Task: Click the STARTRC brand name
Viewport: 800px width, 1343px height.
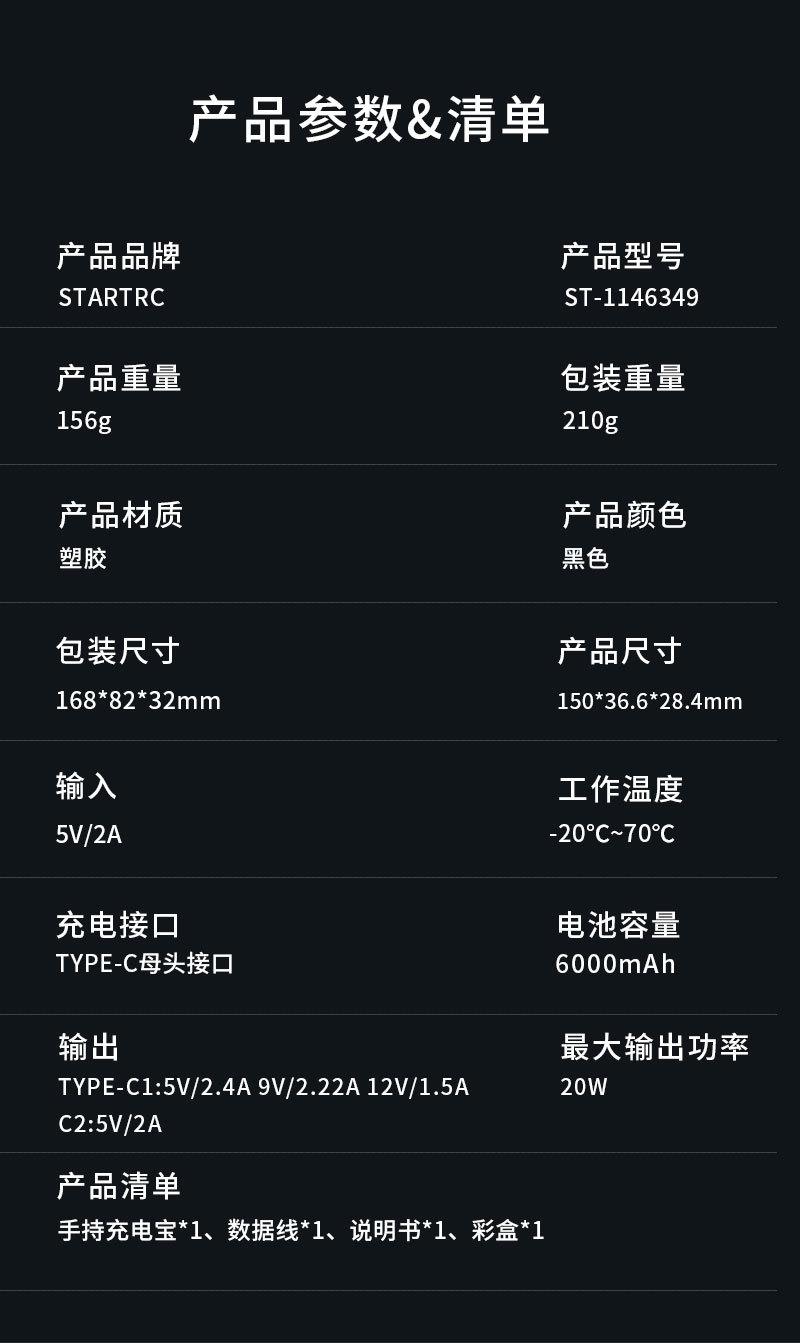Action: tap(111, 298)
